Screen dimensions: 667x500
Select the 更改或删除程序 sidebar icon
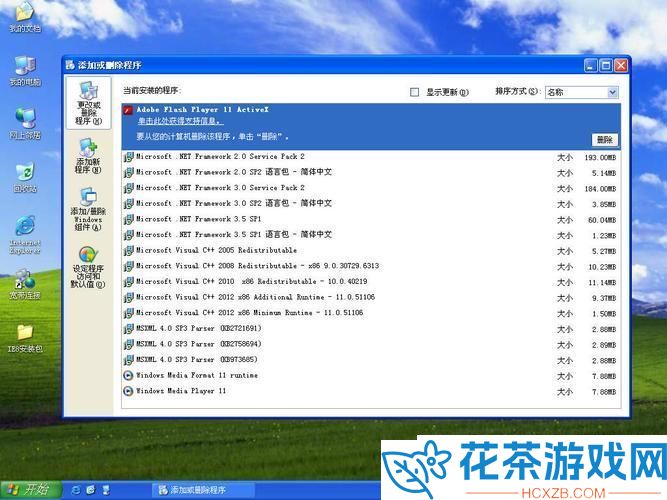(x=88, y=103)
